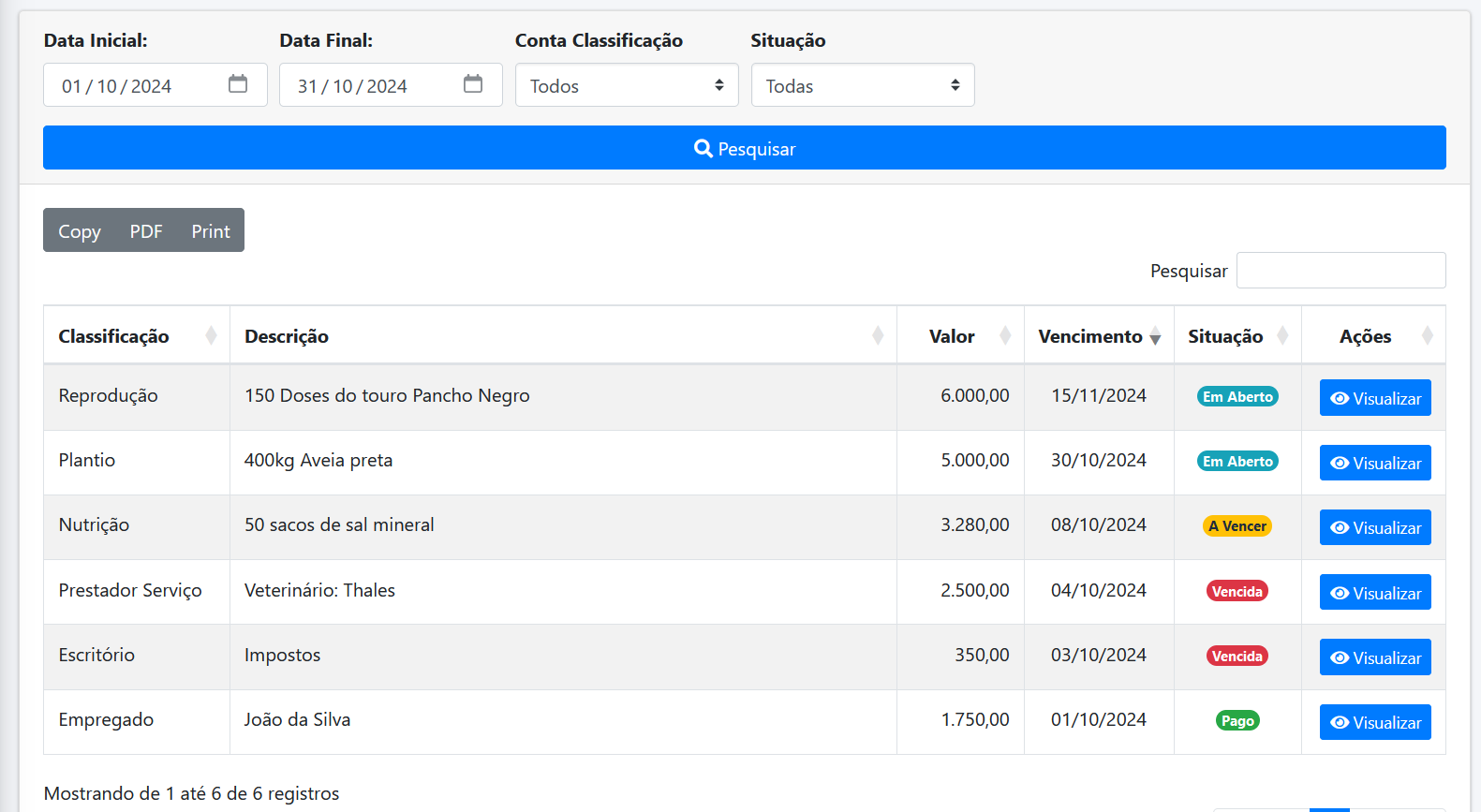Export the table as PDF
Screen dimensions: 1481x812
pos(146,230)
